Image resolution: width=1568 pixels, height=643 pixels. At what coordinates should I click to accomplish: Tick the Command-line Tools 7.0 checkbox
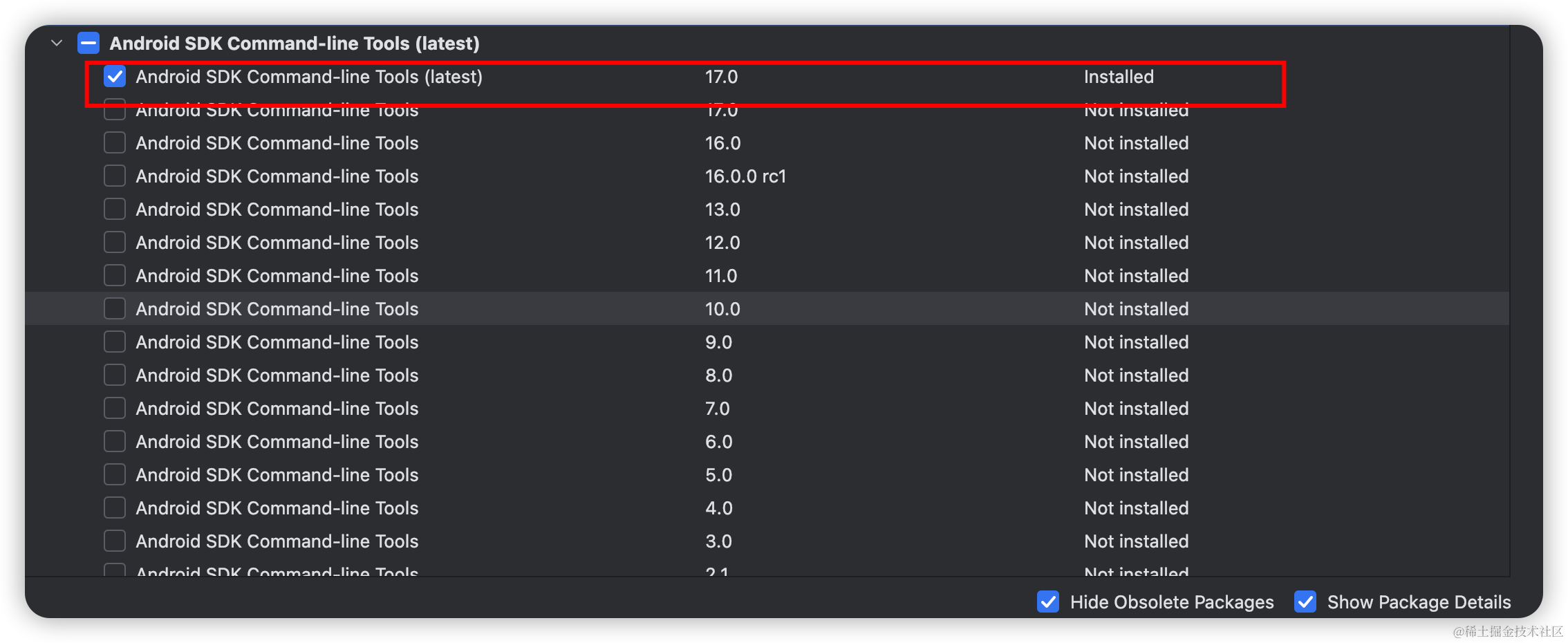pos(115,409)
